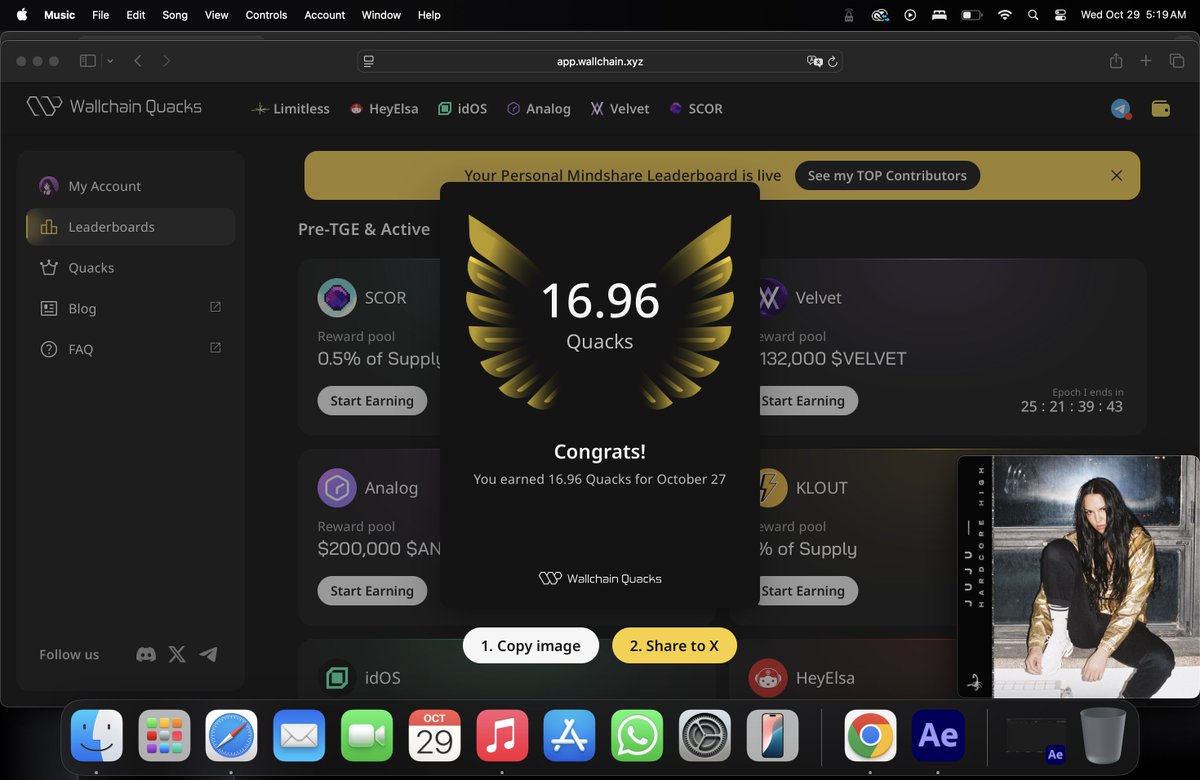Open System Settings from the Dock
This screenshot has width=1200, height=780.
point(705,736)
